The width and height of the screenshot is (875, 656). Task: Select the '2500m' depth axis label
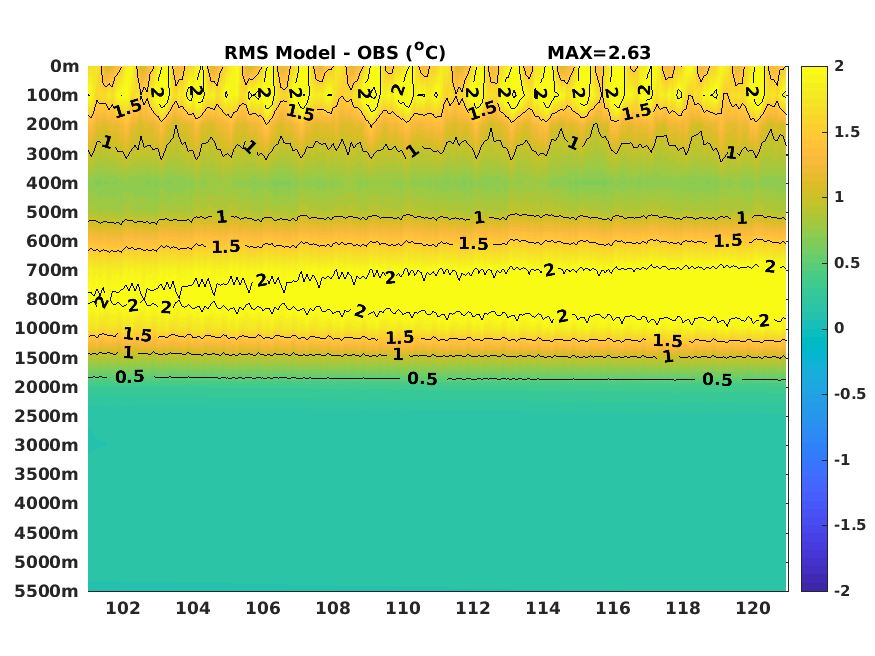47,416
